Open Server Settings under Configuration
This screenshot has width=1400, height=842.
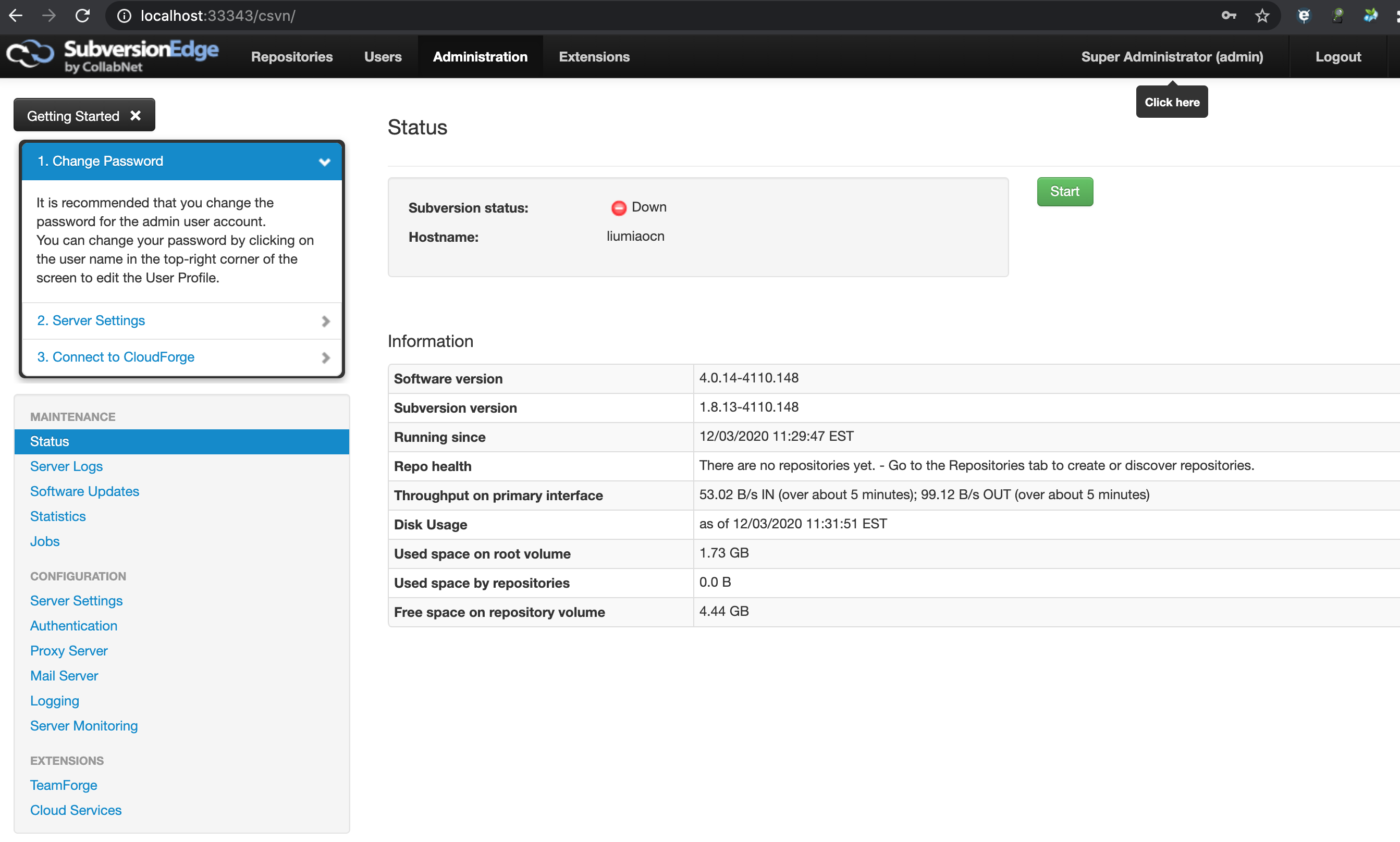coord(77,601)
